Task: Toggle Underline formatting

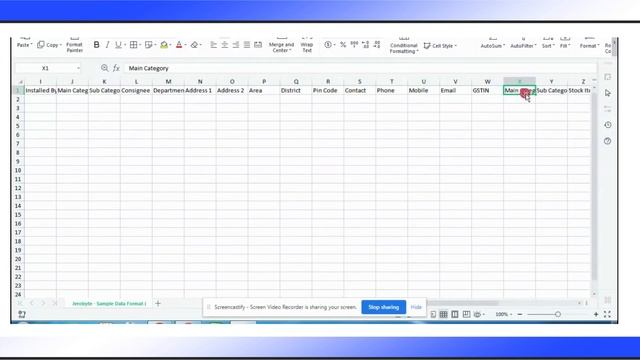Action: point(118,45)
